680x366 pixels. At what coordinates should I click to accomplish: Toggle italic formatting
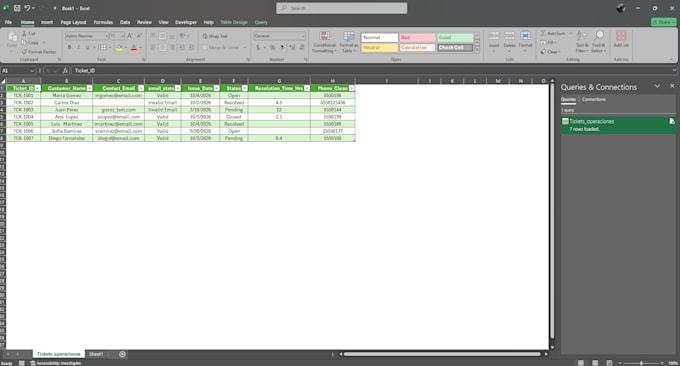pyautogui.click(x=78, y=47)
